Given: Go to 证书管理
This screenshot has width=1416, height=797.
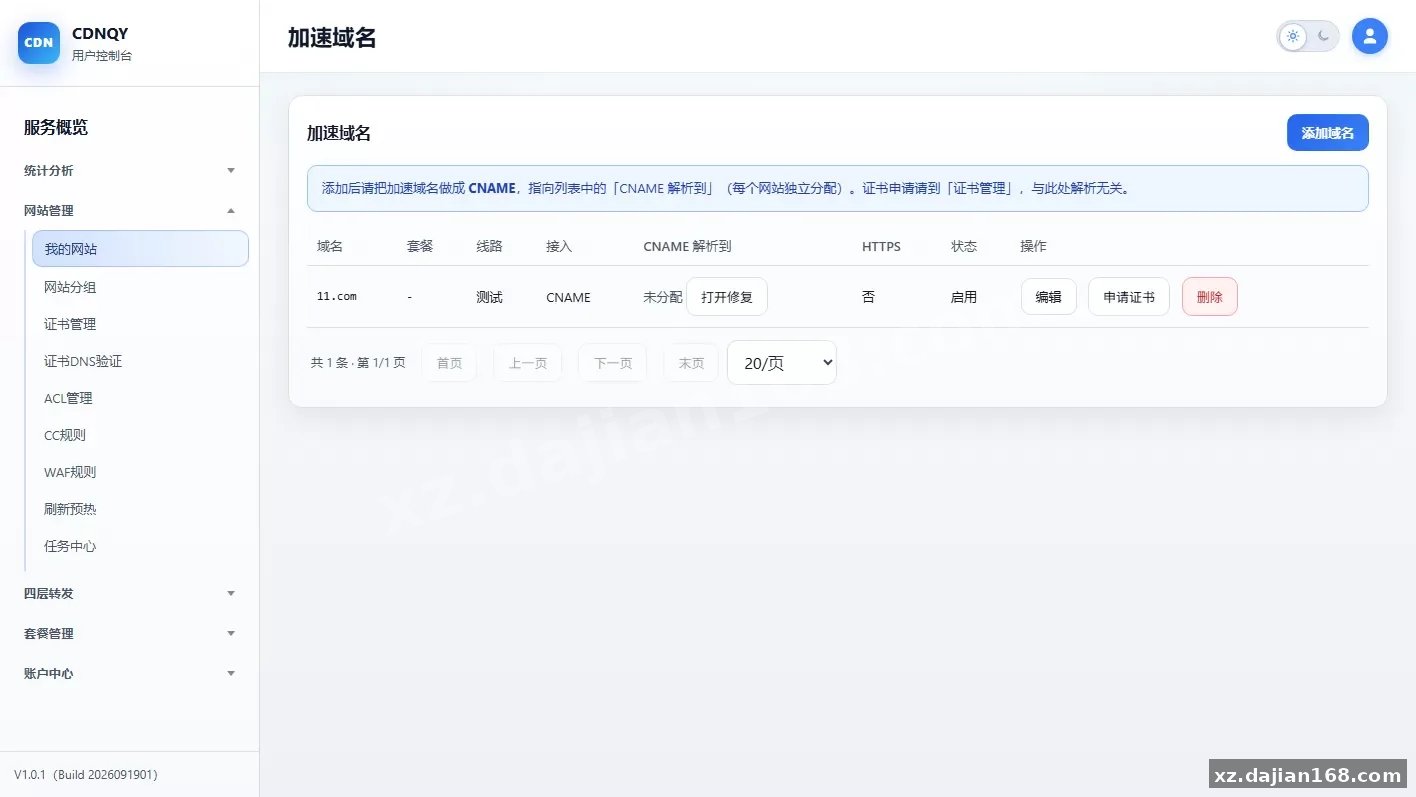Looking at the screenshot, I should click(x=140, y=324).
